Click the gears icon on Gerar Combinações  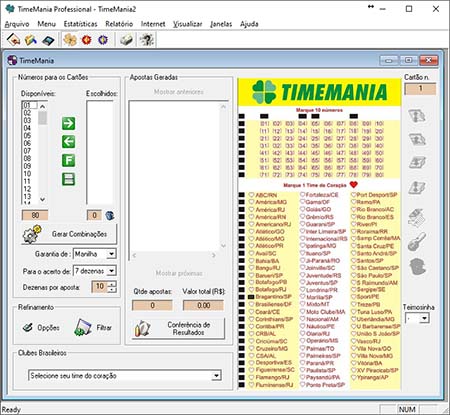pos(32,234)
